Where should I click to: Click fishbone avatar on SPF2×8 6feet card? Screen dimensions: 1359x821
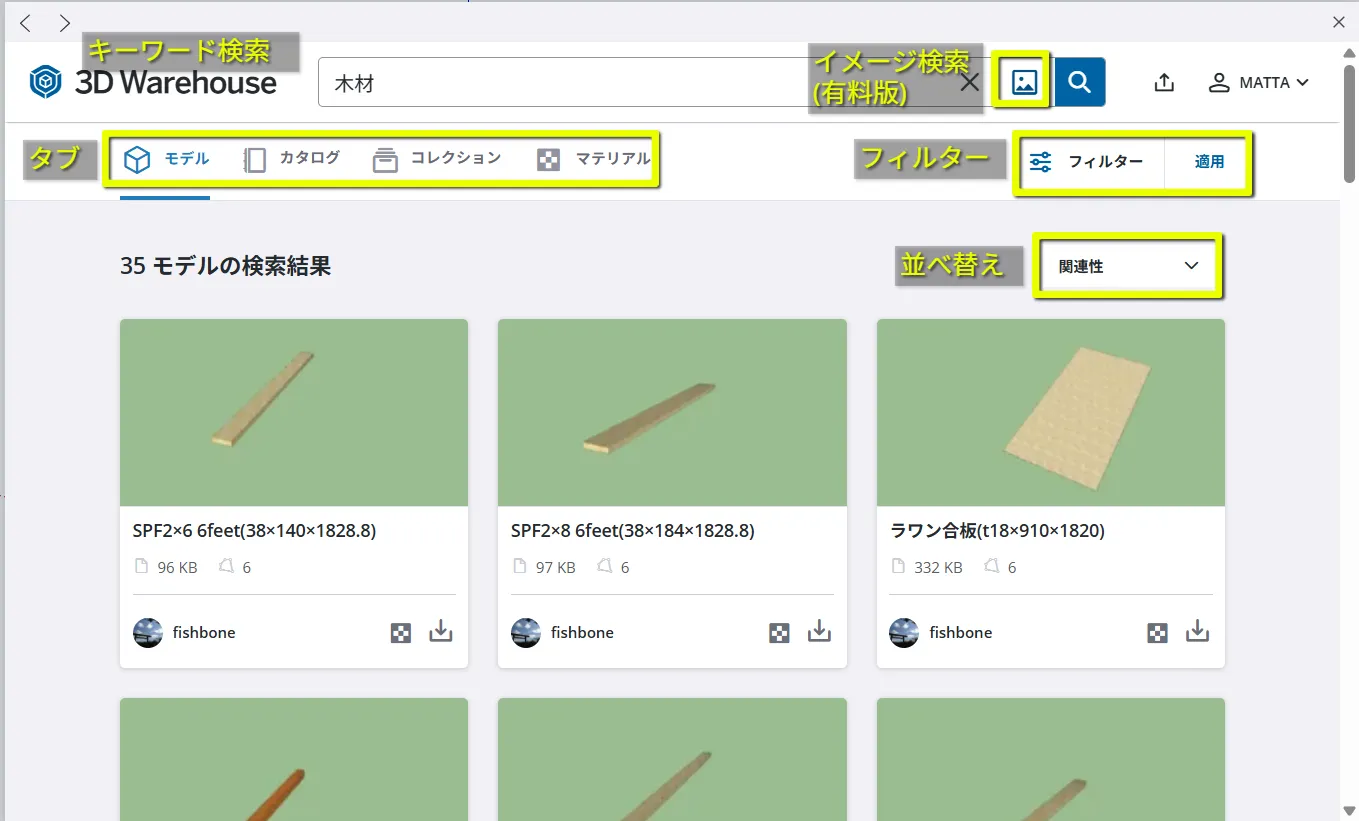526,632
